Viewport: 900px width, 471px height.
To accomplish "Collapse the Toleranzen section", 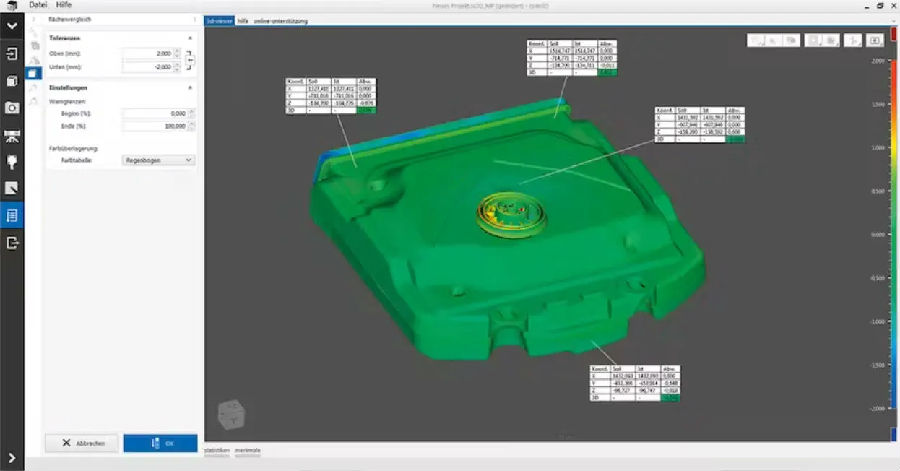I will pos(190,38).
